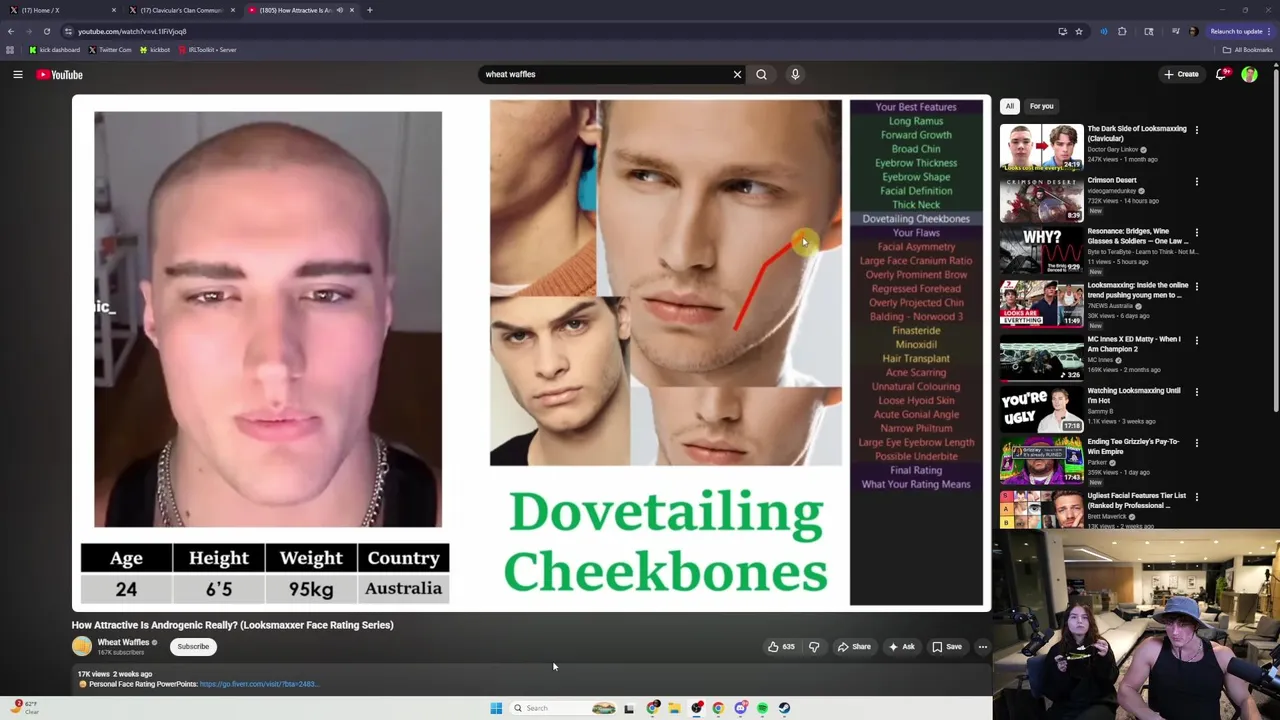
Task: Clear the search box with X
Action: pyautogui.click(x=737, y=74)
